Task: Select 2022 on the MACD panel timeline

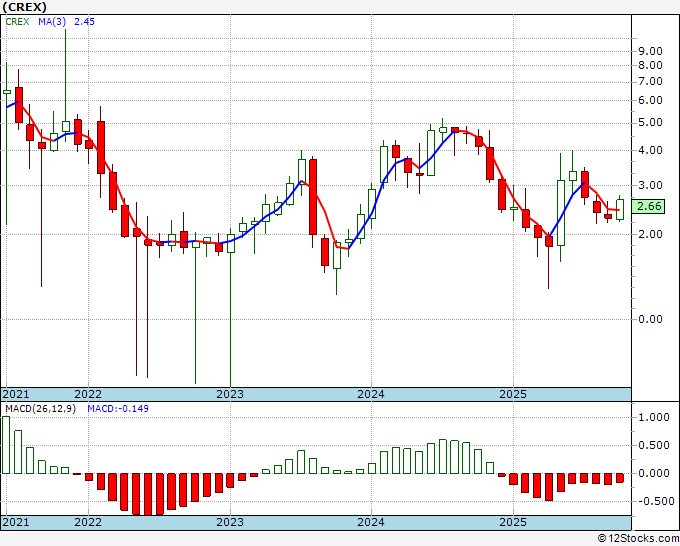Action: pos(88,522)
